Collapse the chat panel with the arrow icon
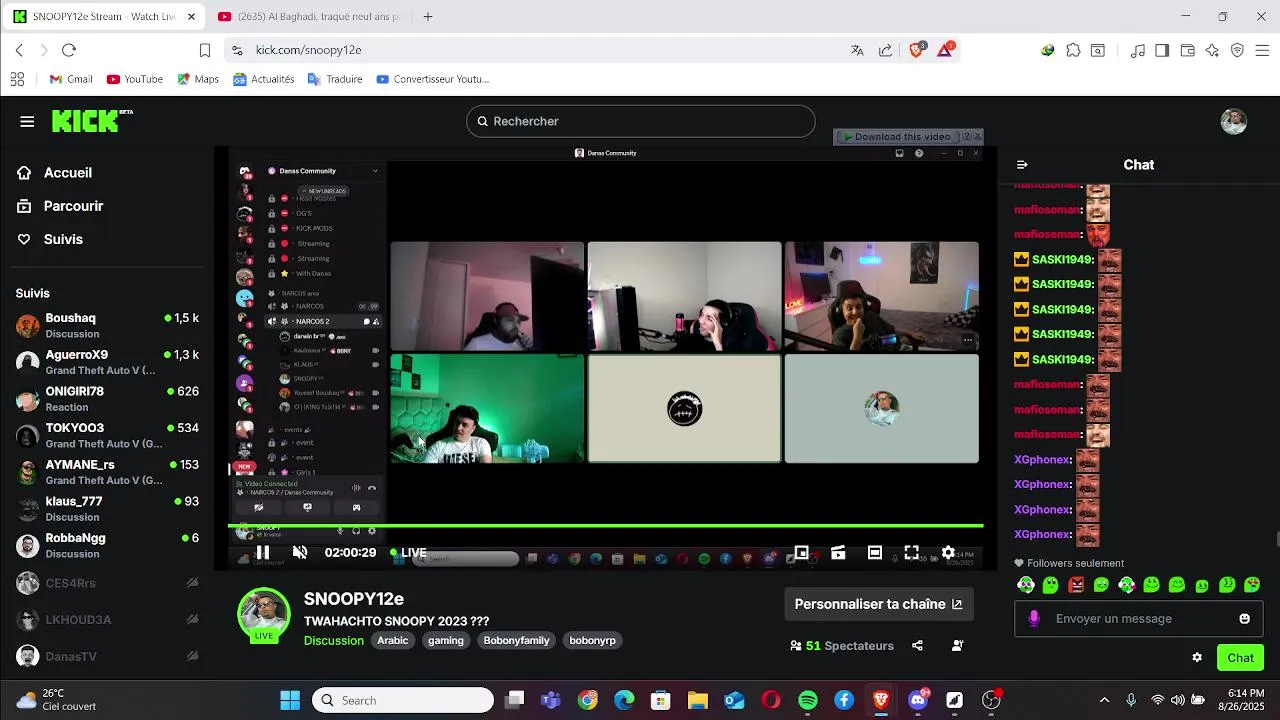The width and height of the screenshot is (1280, 720). [1022, 165]
